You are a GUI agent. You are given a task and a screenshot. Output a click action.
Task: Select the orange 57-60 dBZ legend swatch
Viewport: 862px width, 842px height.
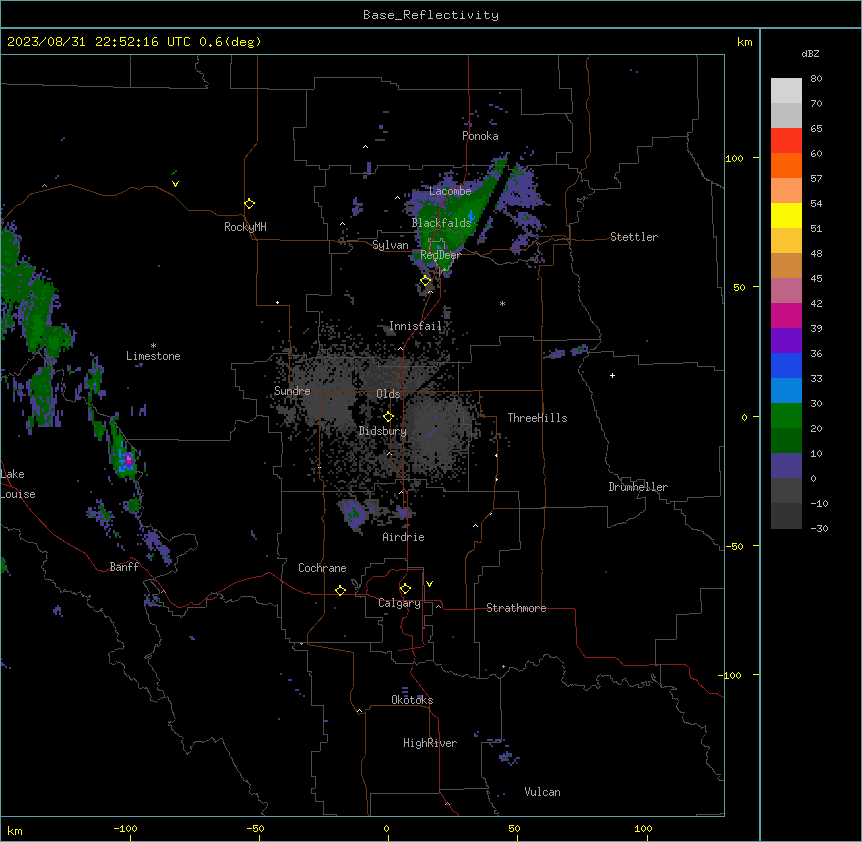(x=786, y=166)
